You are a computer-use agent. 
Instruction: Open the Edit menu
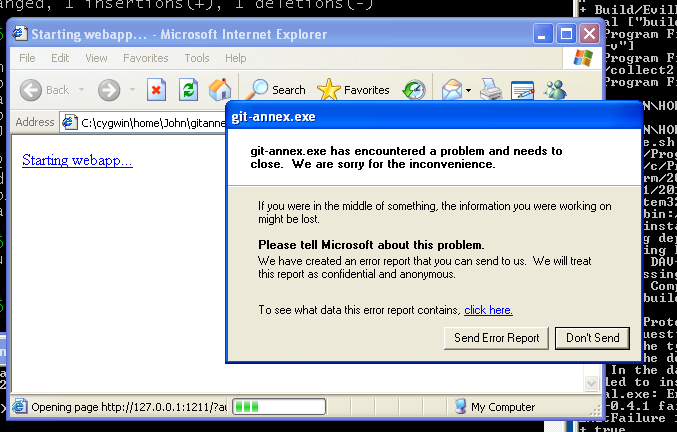[x=60, y=58]
